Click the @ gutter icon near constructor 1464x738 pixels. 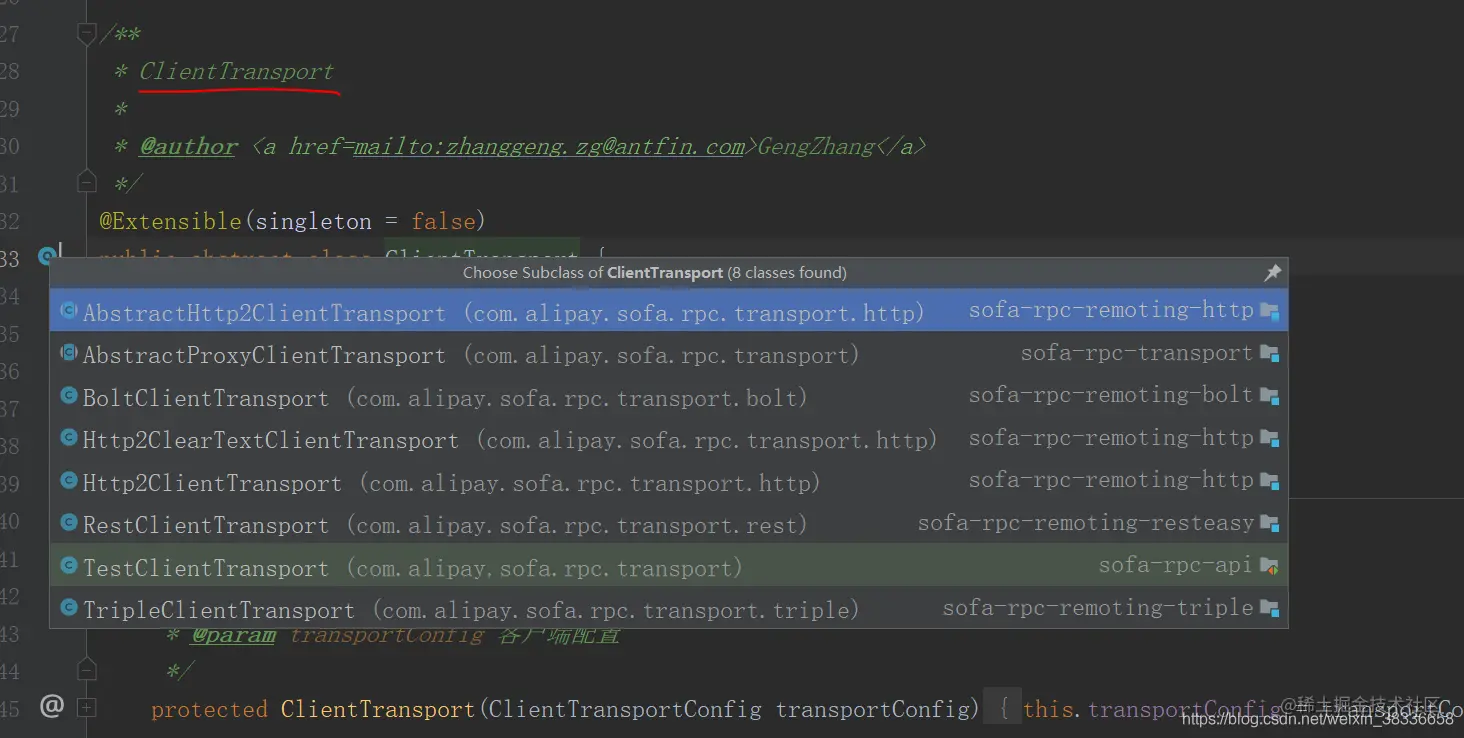[x=51, y=706]
